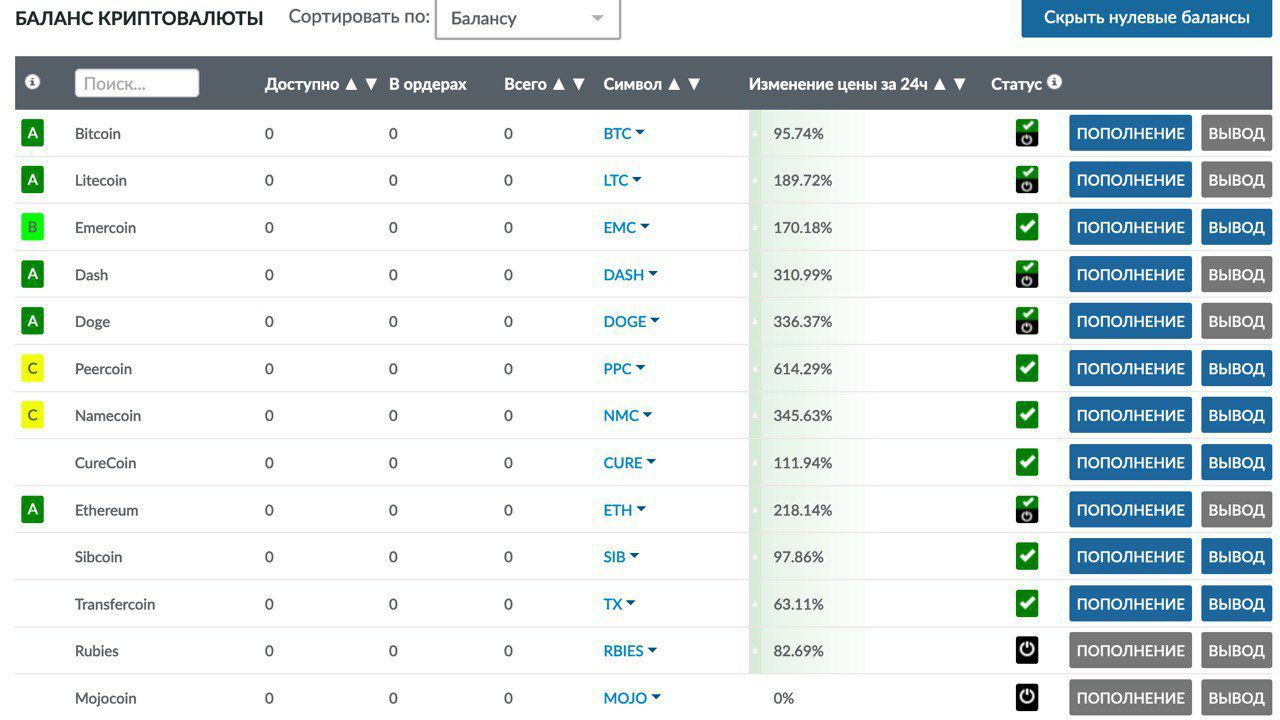Screen dimensions: 1280x720
Task: Click Peercoin's yellow C rating badge
Action: (32, 368)
